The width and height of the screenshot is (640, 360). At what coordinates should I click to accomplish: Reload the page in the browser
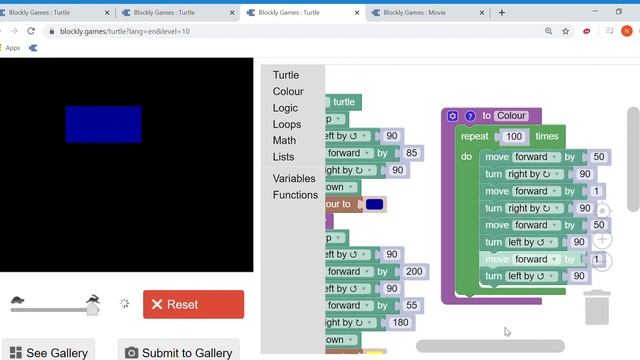click(x=31, y=31)
